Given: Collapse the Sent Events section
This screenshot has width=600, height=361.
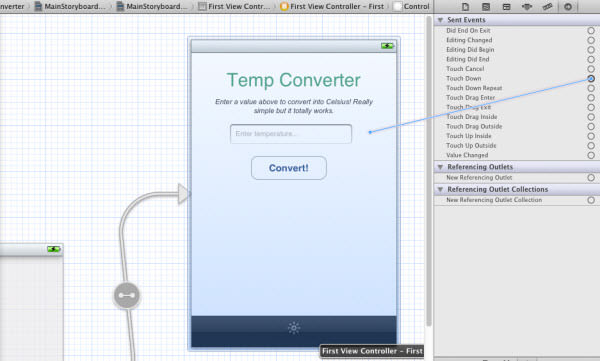Looking at the screenshot, I should point(440,20).
